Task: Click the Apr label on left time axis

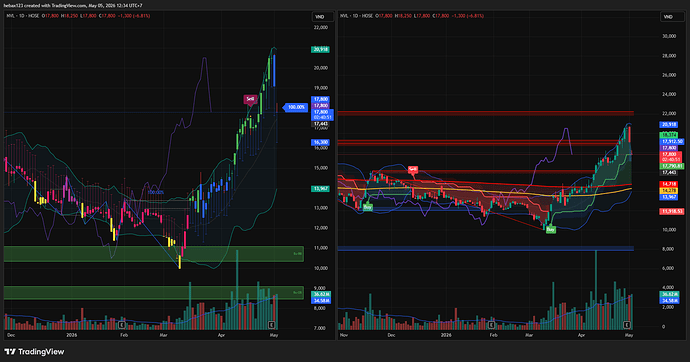Action: click(221, 335)
